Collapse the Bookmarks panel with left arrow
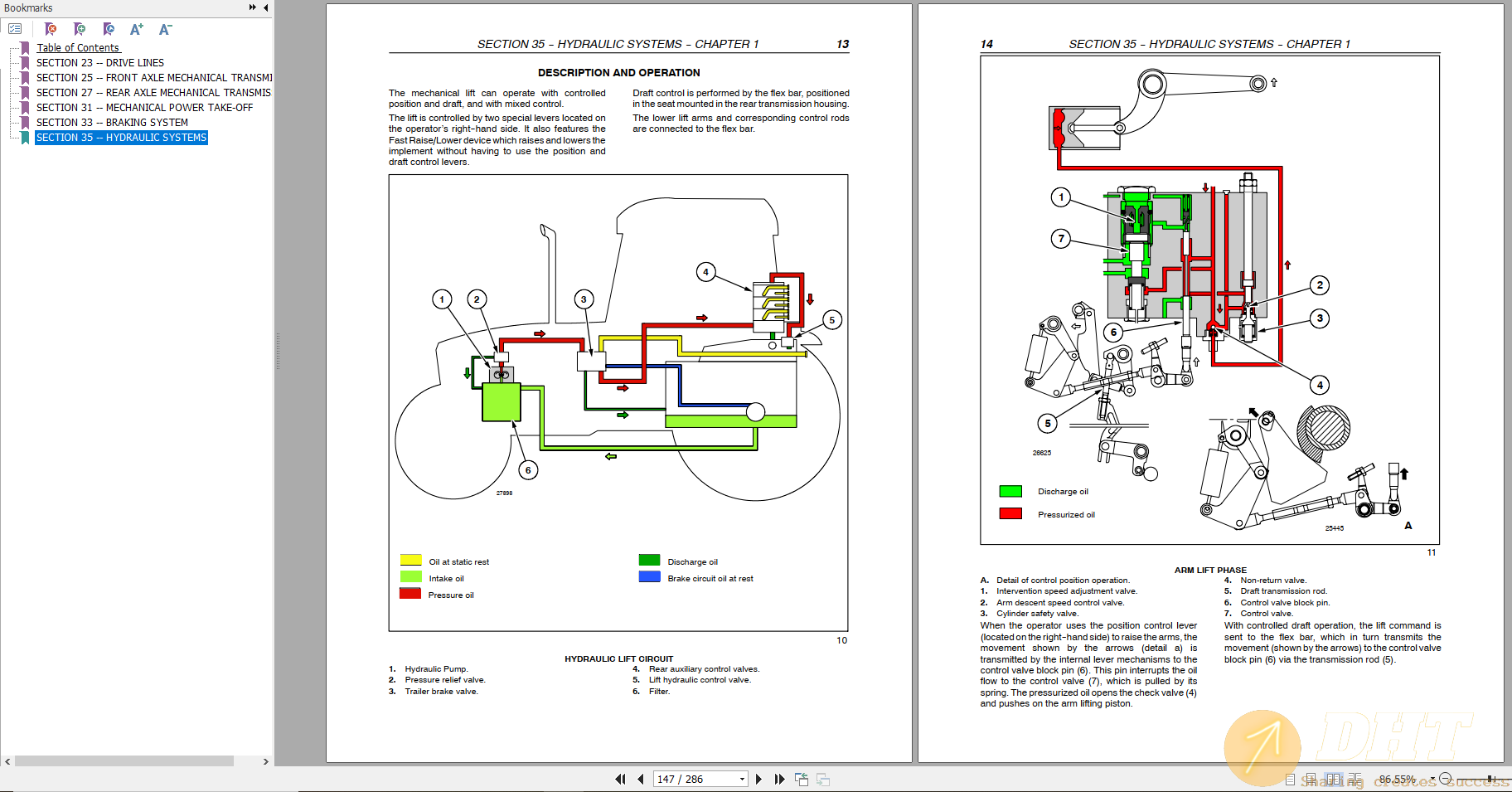 [265, 7]
